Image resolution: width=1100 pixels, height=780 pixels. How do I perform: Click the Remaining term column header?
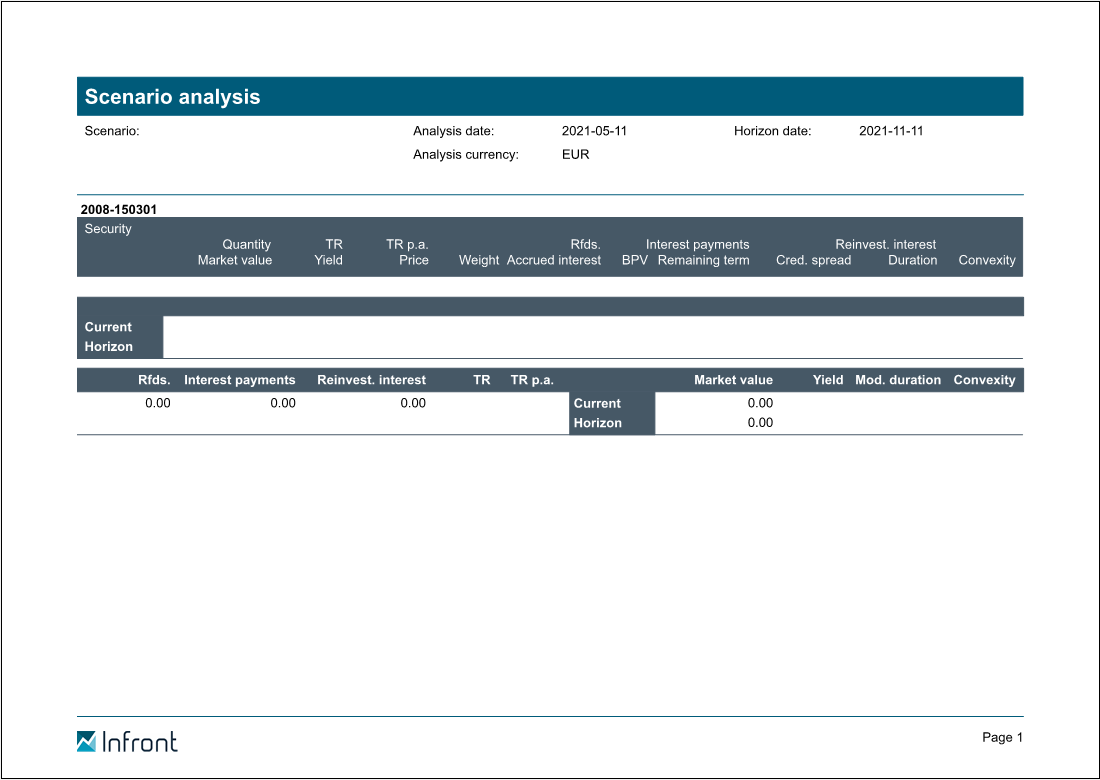[703, 260]
